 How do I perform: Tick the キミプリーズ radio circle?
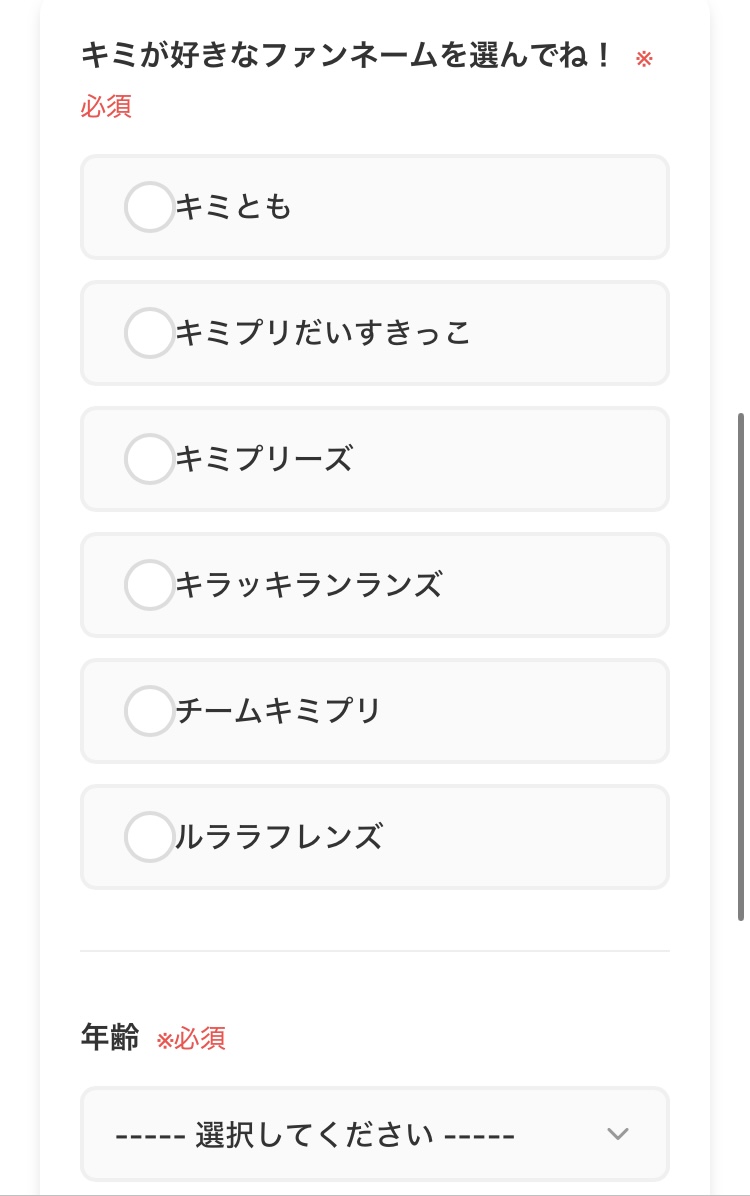149,459
